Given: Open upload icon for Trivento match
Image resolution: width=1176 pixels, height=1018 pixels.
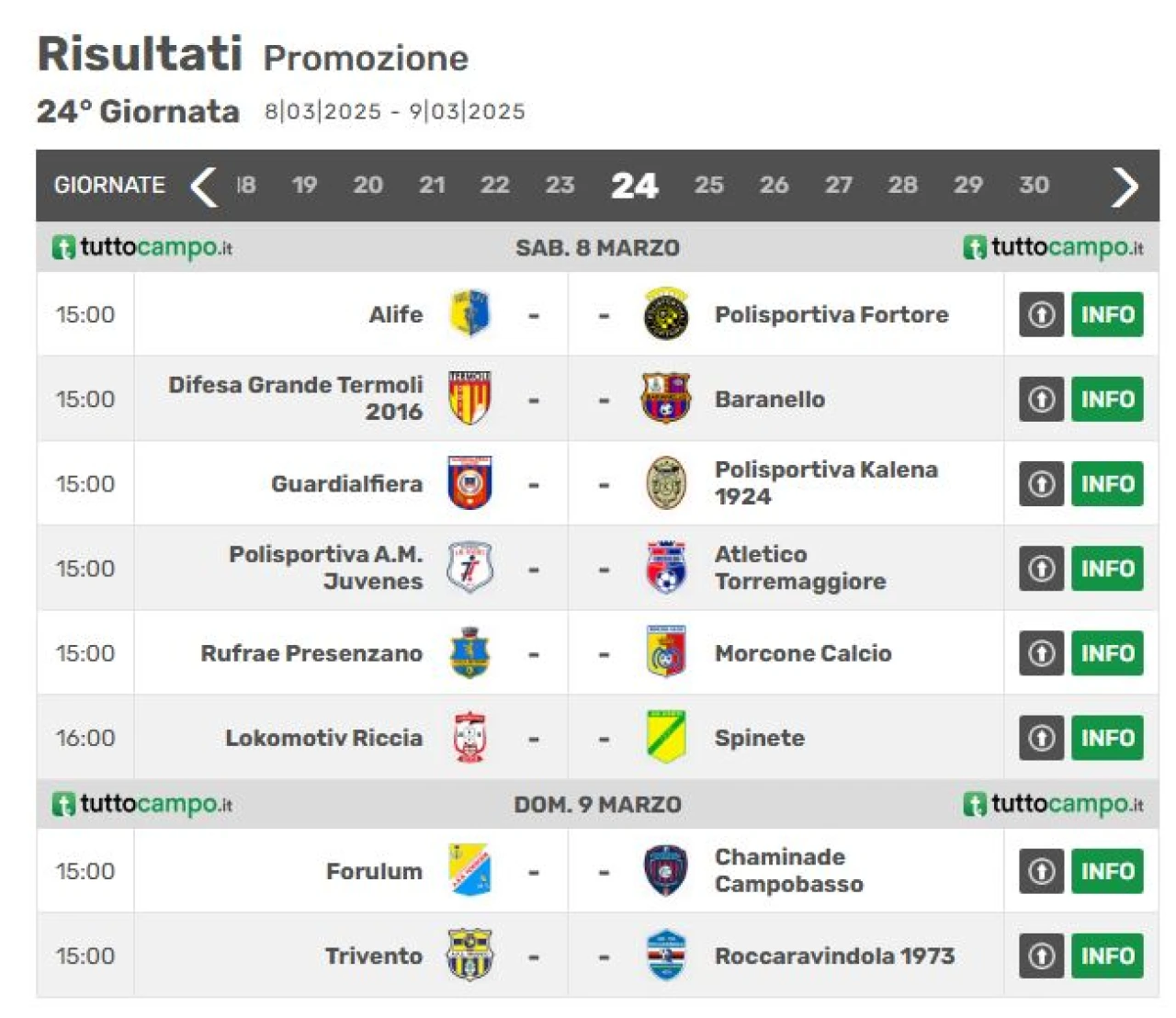Looking at the screenshot, I should click(x=1041, y=956).
